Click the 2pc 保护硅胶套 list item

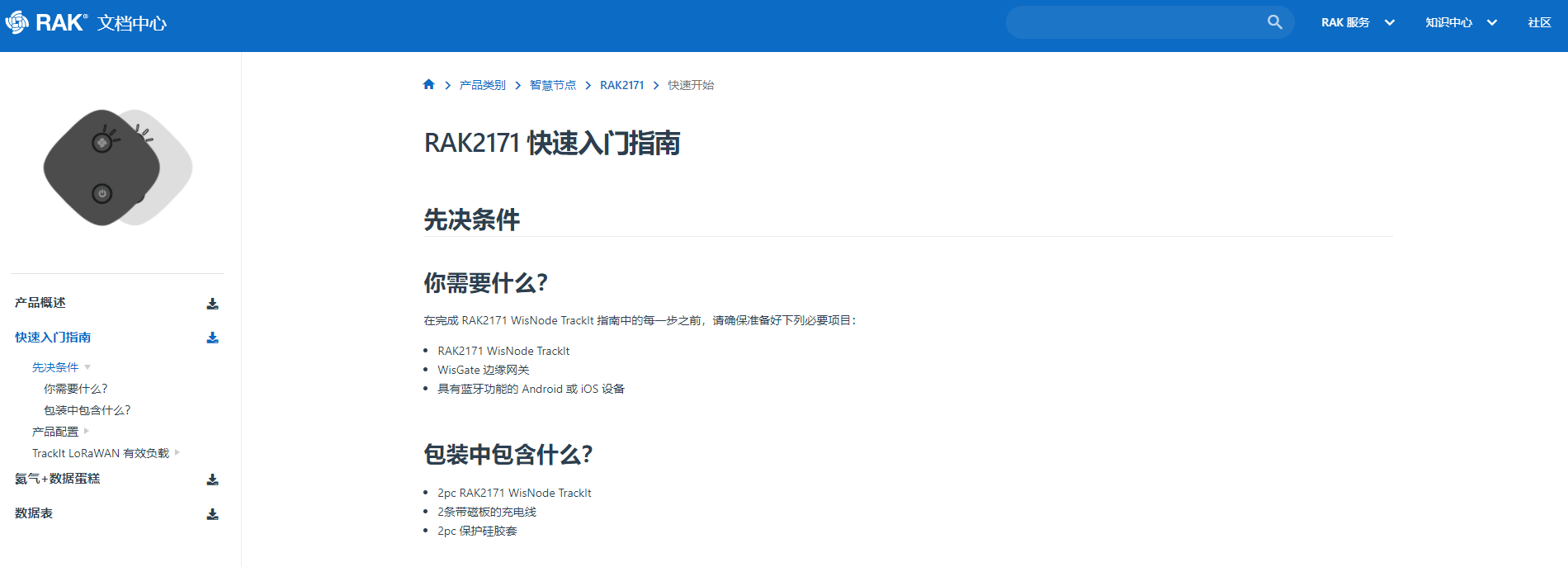pyautogui.click(x=477, y=531)
